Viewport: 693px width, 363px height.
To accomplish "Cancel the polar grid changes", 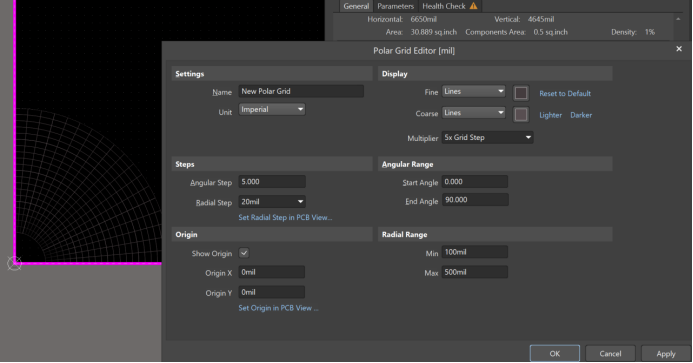I will tap(610, 353).
